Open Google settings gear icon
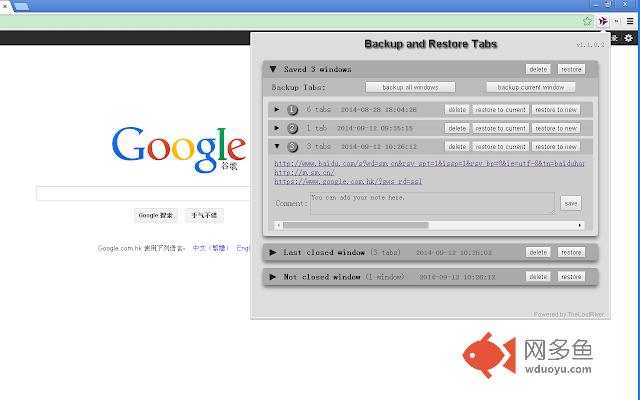 tap(629, 38)
